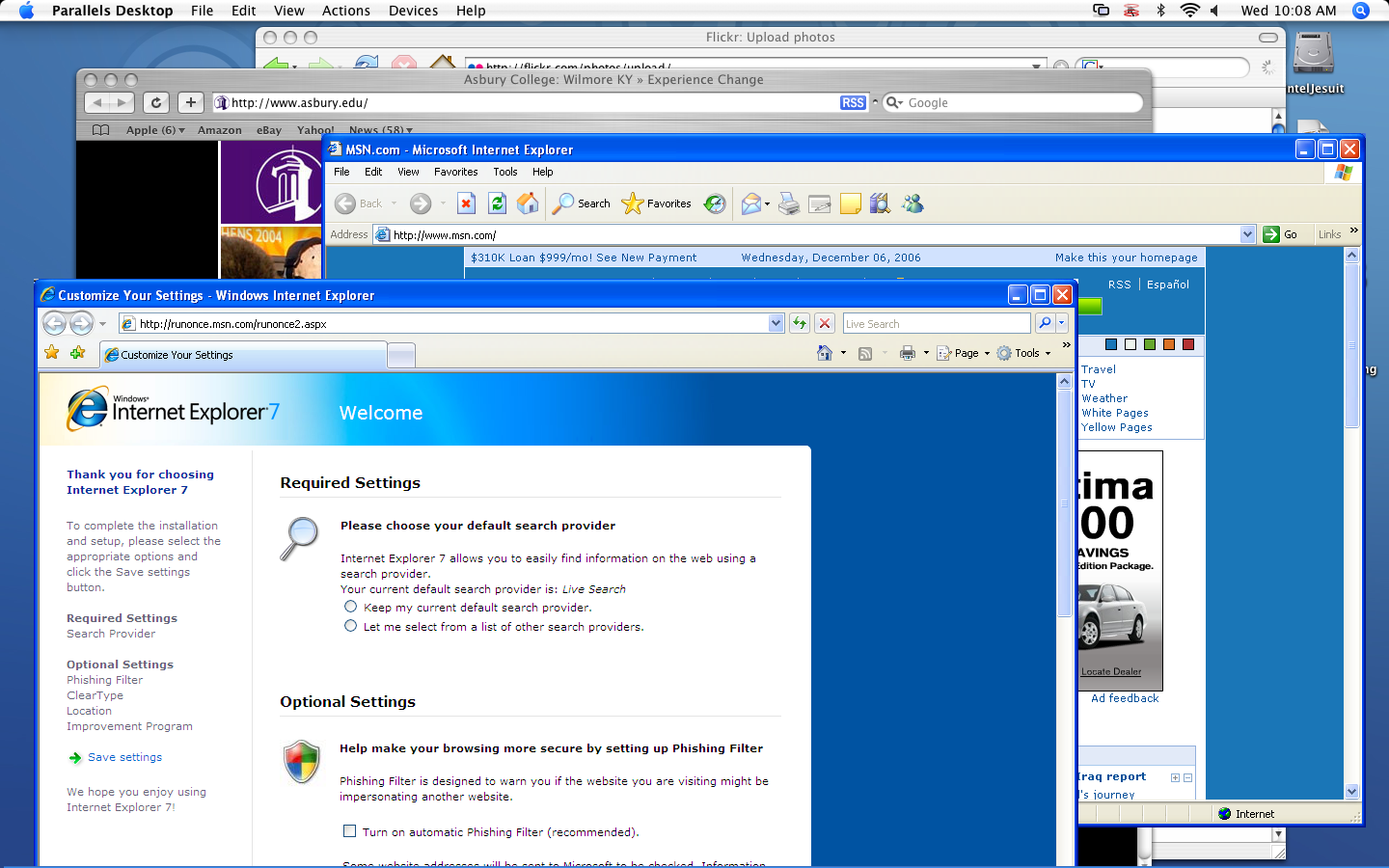Check Turn on automatic Phishing Filter
This screenshot has width=1389, height=868.
coord(349,830)
